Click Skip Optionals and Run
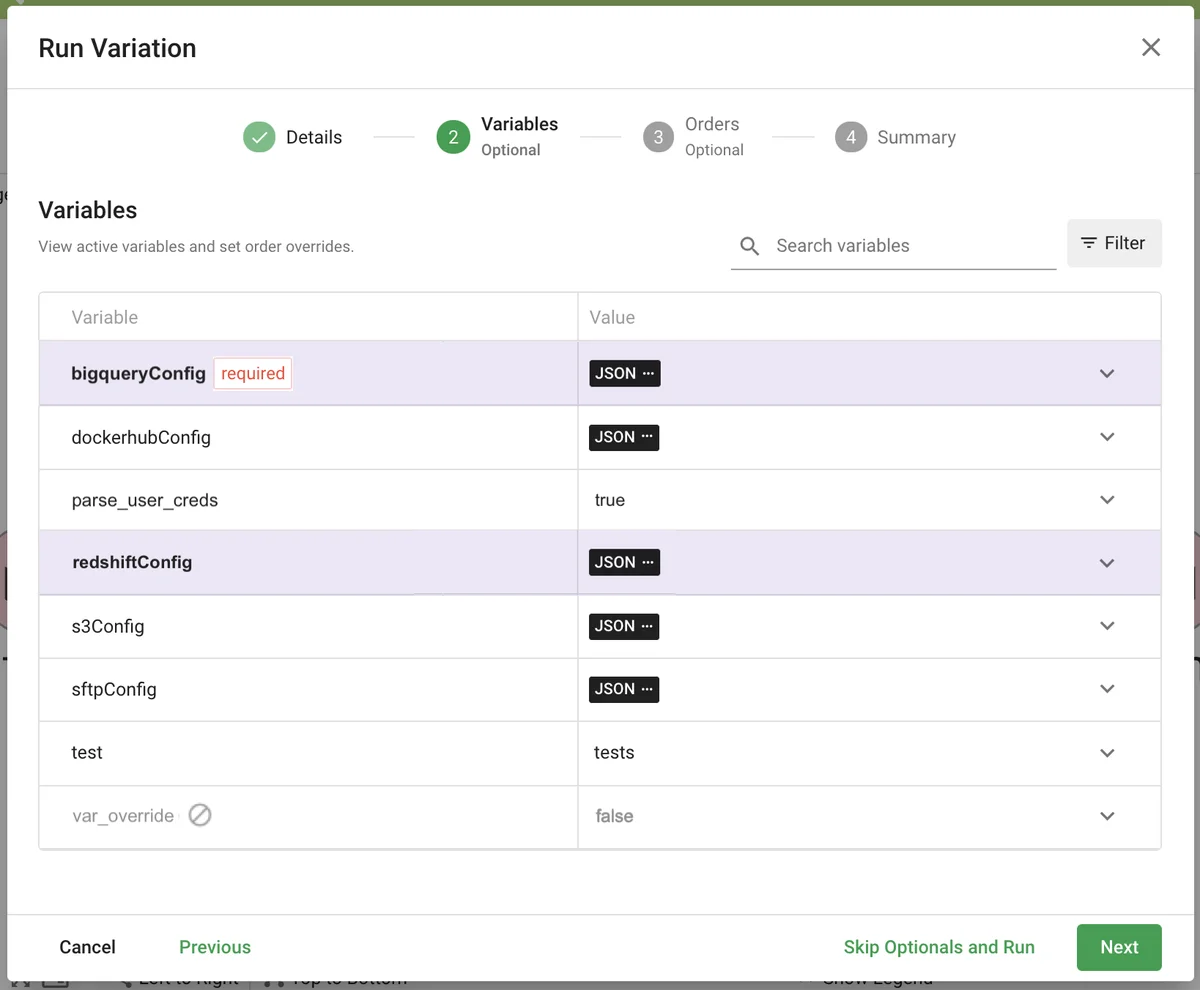The width and height of the screenshot is (1200, 990). click(x=939, y=947)
